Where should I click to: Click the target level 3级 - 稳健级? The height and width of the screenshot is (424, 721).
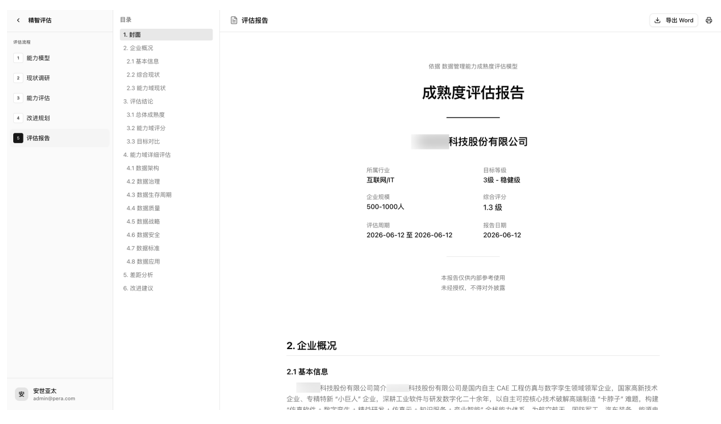tap(502, 180)
